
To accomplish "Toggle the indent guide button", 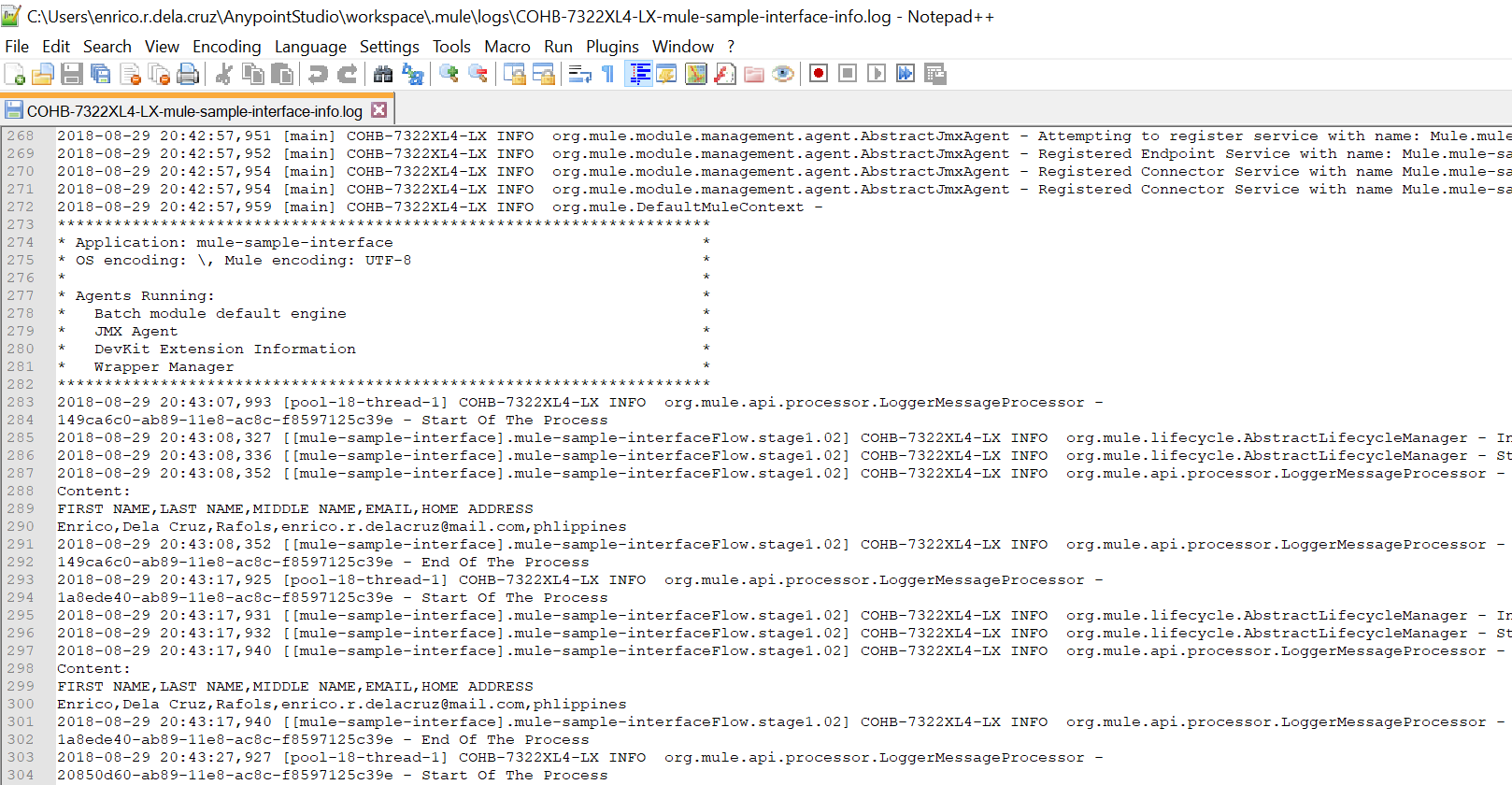I will point(640,74).
